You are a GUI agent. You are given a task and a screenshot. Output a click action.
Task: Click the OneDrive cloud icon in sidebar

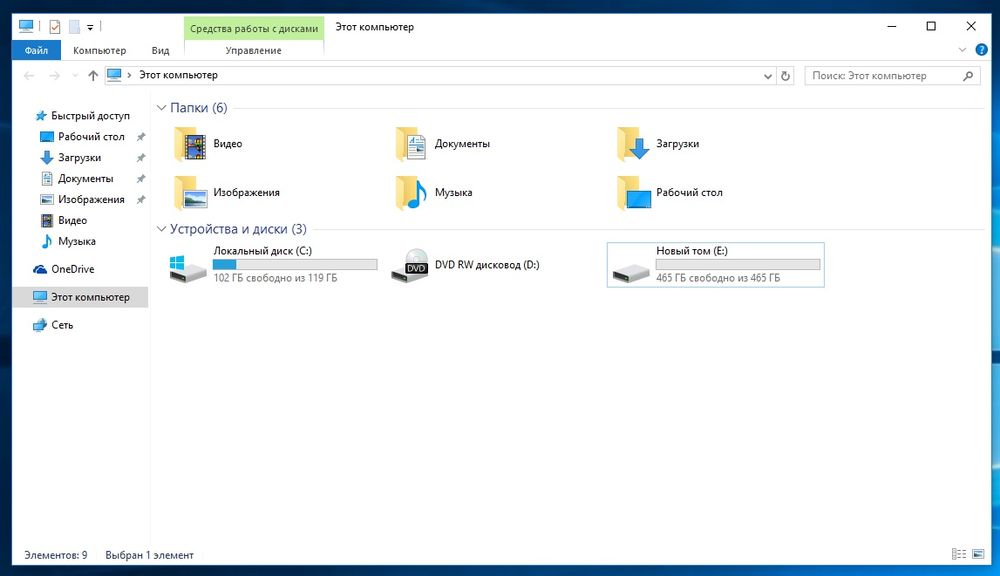tap(40, 269)
